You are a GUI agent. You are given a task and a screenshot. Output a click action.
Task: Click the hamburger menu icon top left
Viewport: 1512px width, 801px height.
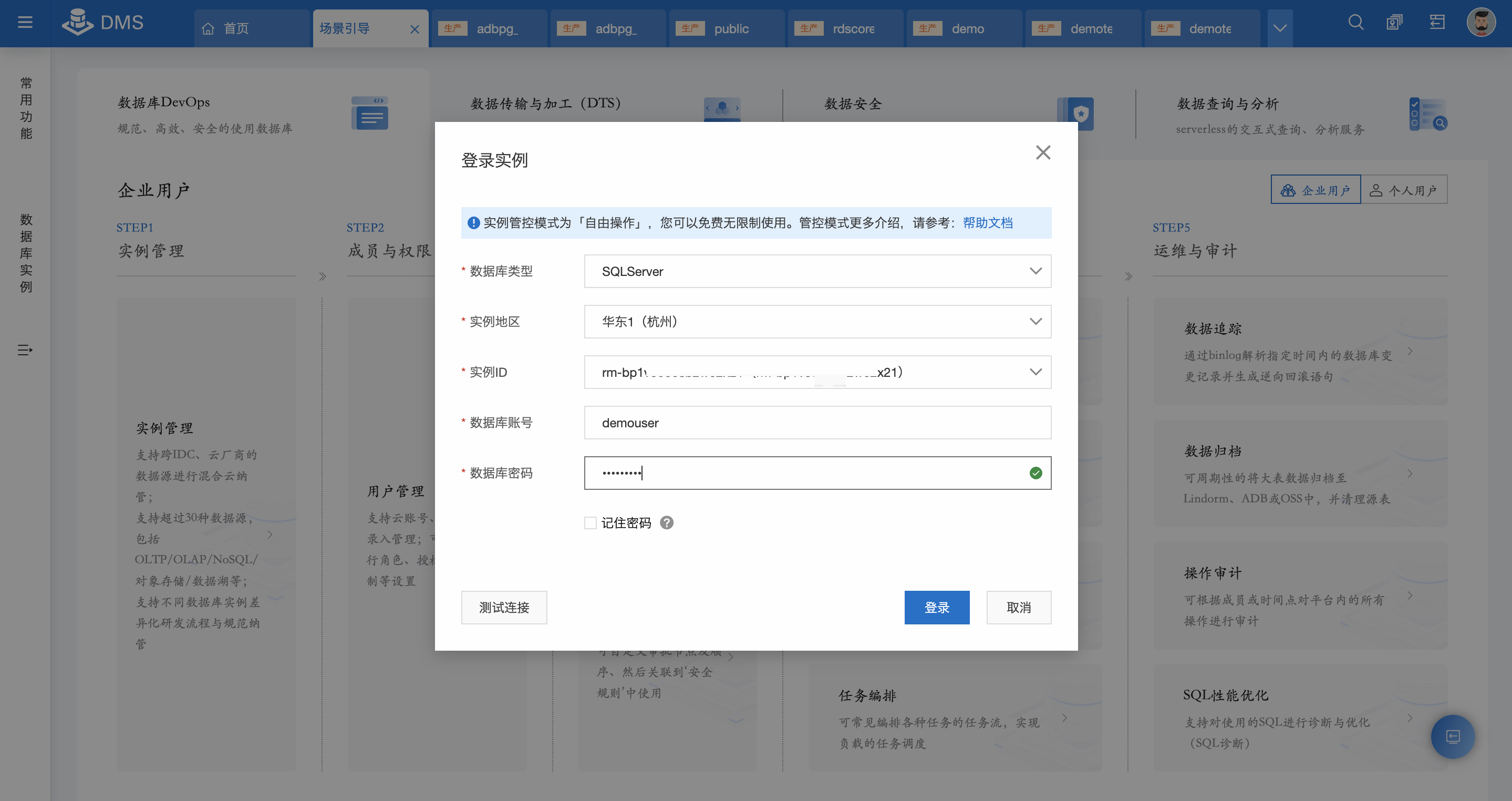(x=25, y=22)
